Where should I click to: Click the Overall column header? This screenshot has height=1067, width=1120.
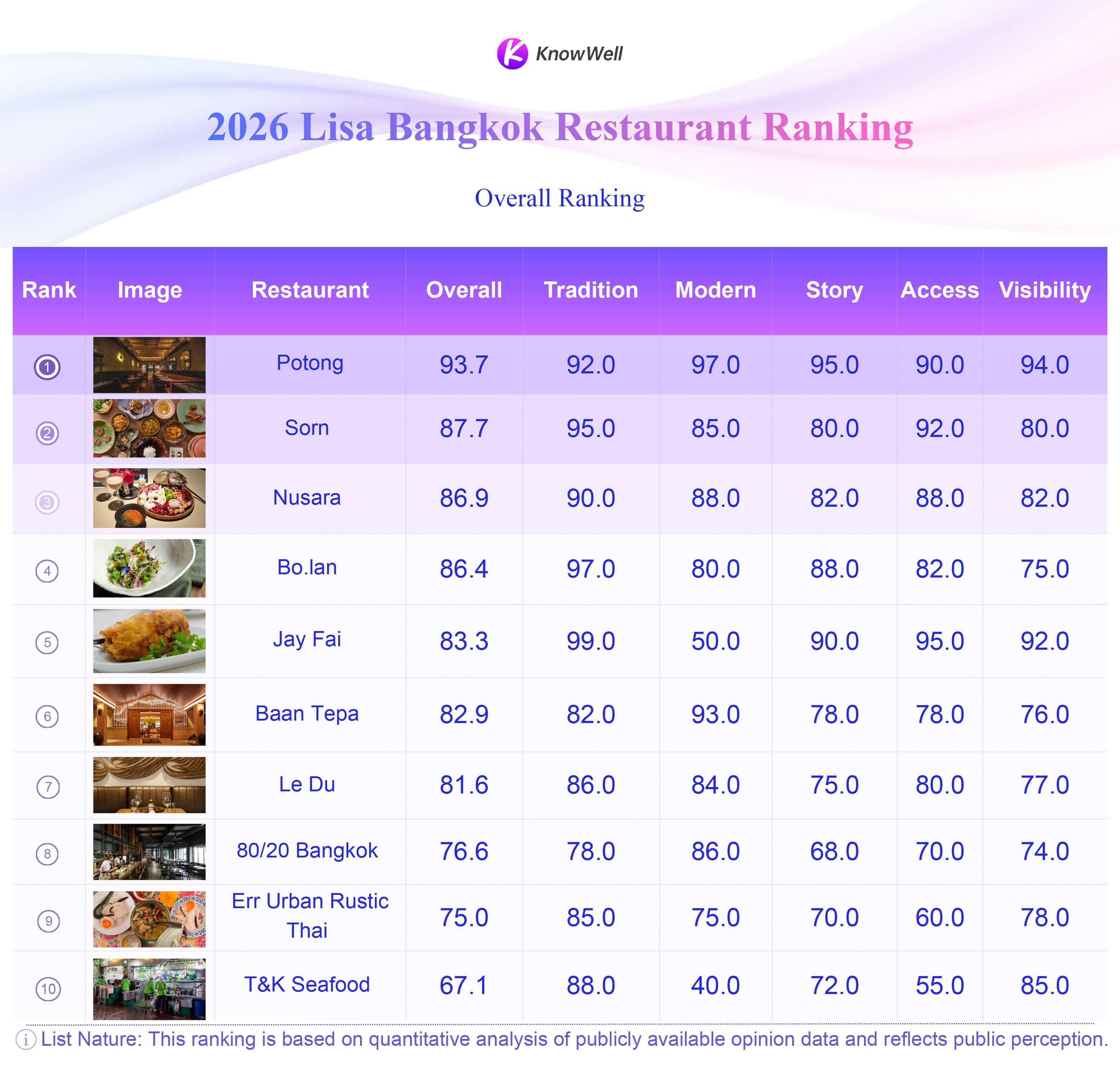pyautogui.click(x=464, y=290)
